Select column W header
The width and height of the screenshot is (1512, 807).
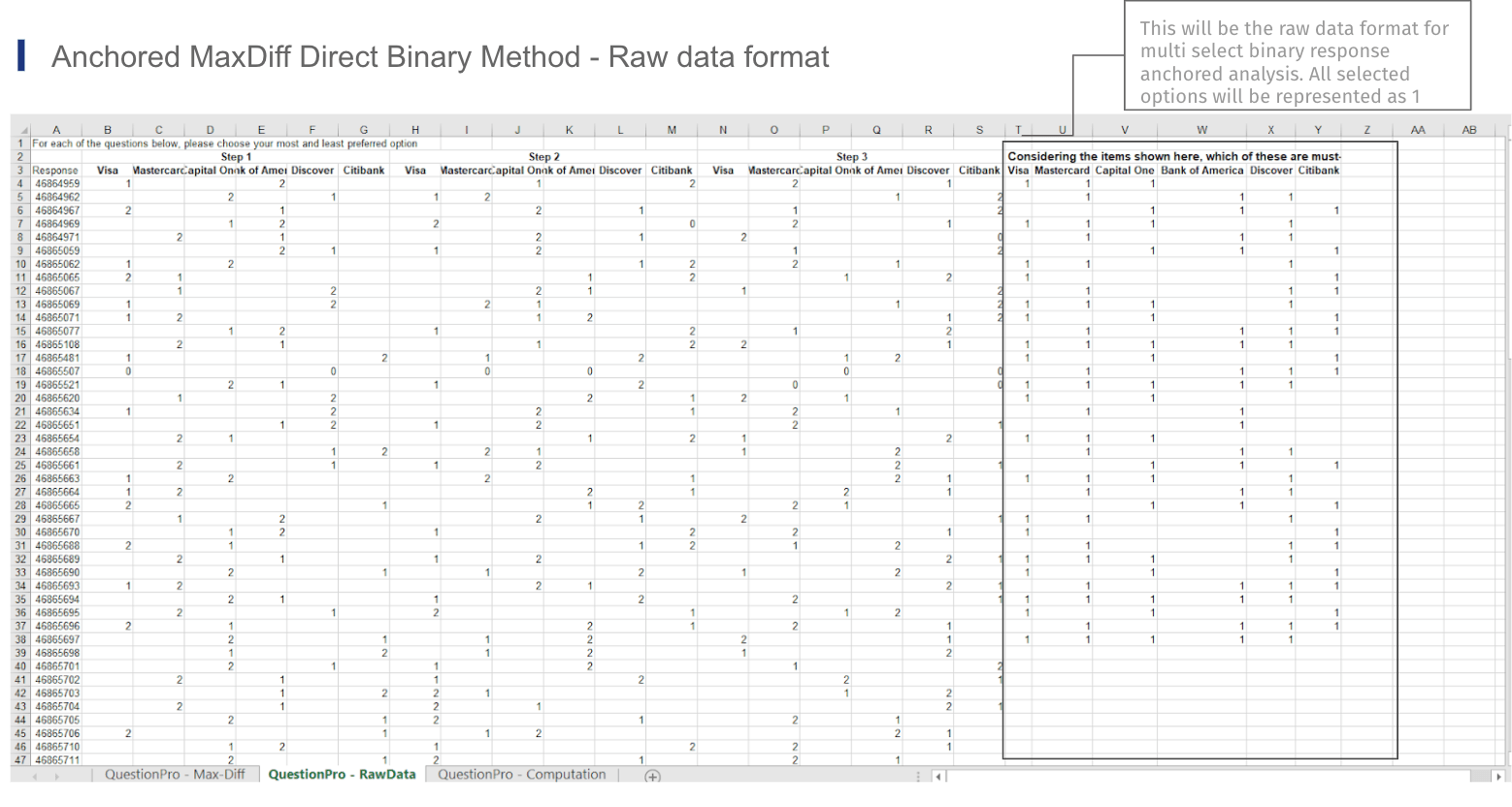tap(1201, 130)
